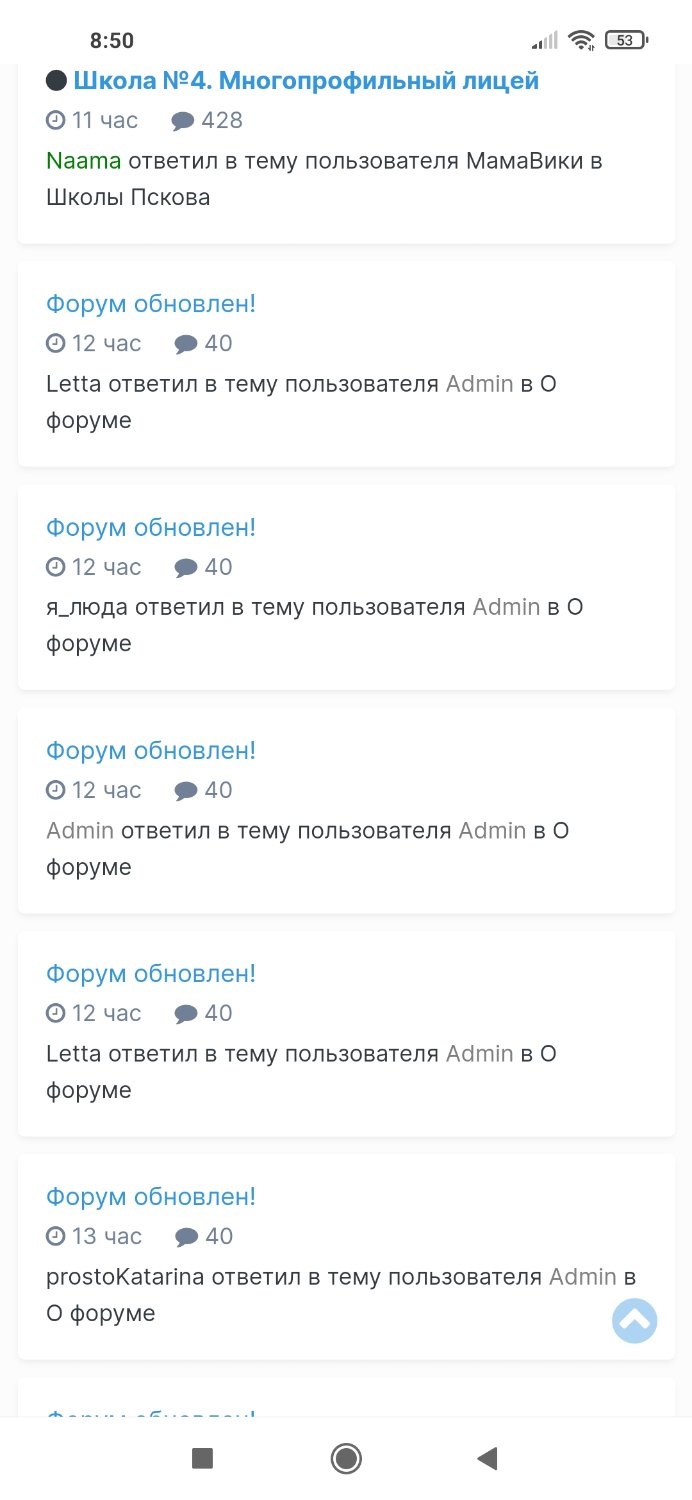Image resolution: width=692 pixels, height=1500 pixels.
Task: Tap the Android home circle button
Action: [x=346, y=1458]
